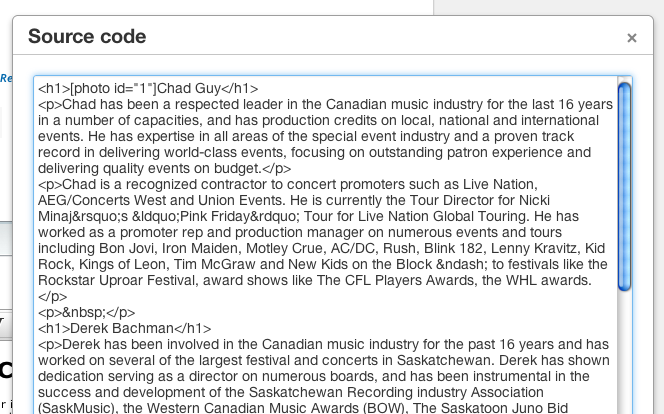
Task: Click the partially visible 'Re' link behind dialog
Action: coord(6,78)
